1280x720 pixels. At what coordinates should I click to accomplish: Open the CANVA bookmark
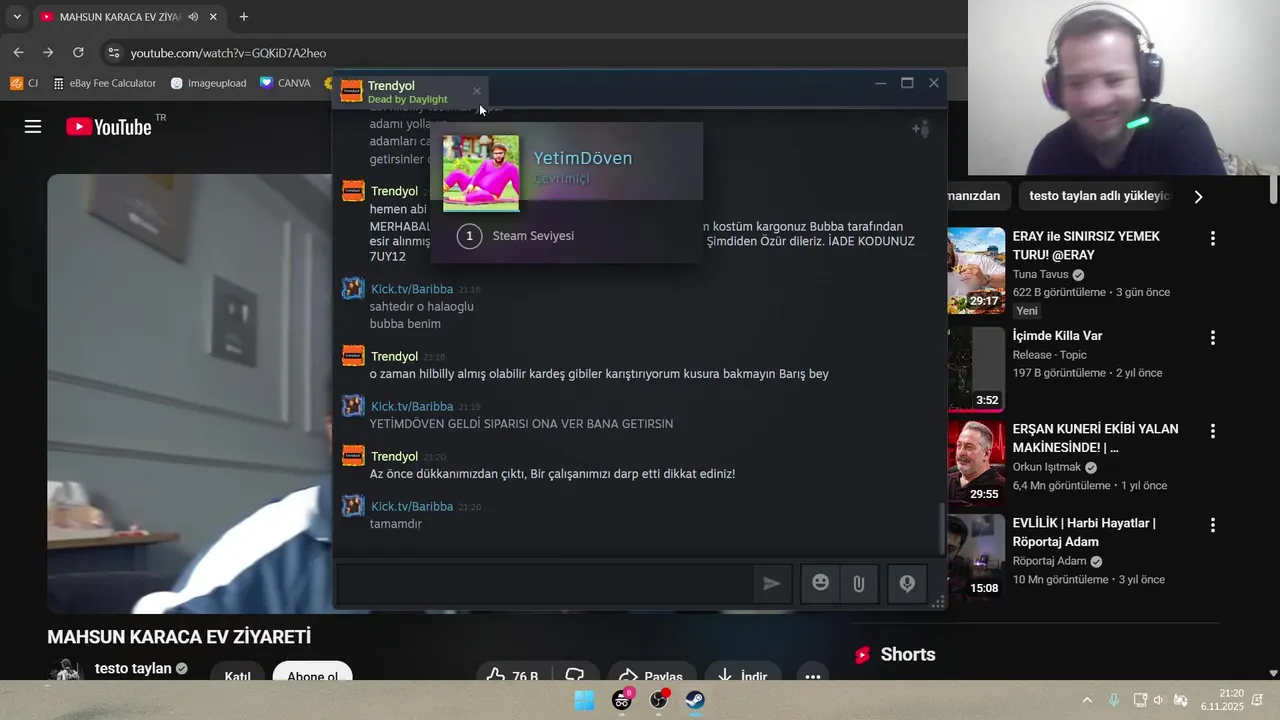tap(285, 83)
